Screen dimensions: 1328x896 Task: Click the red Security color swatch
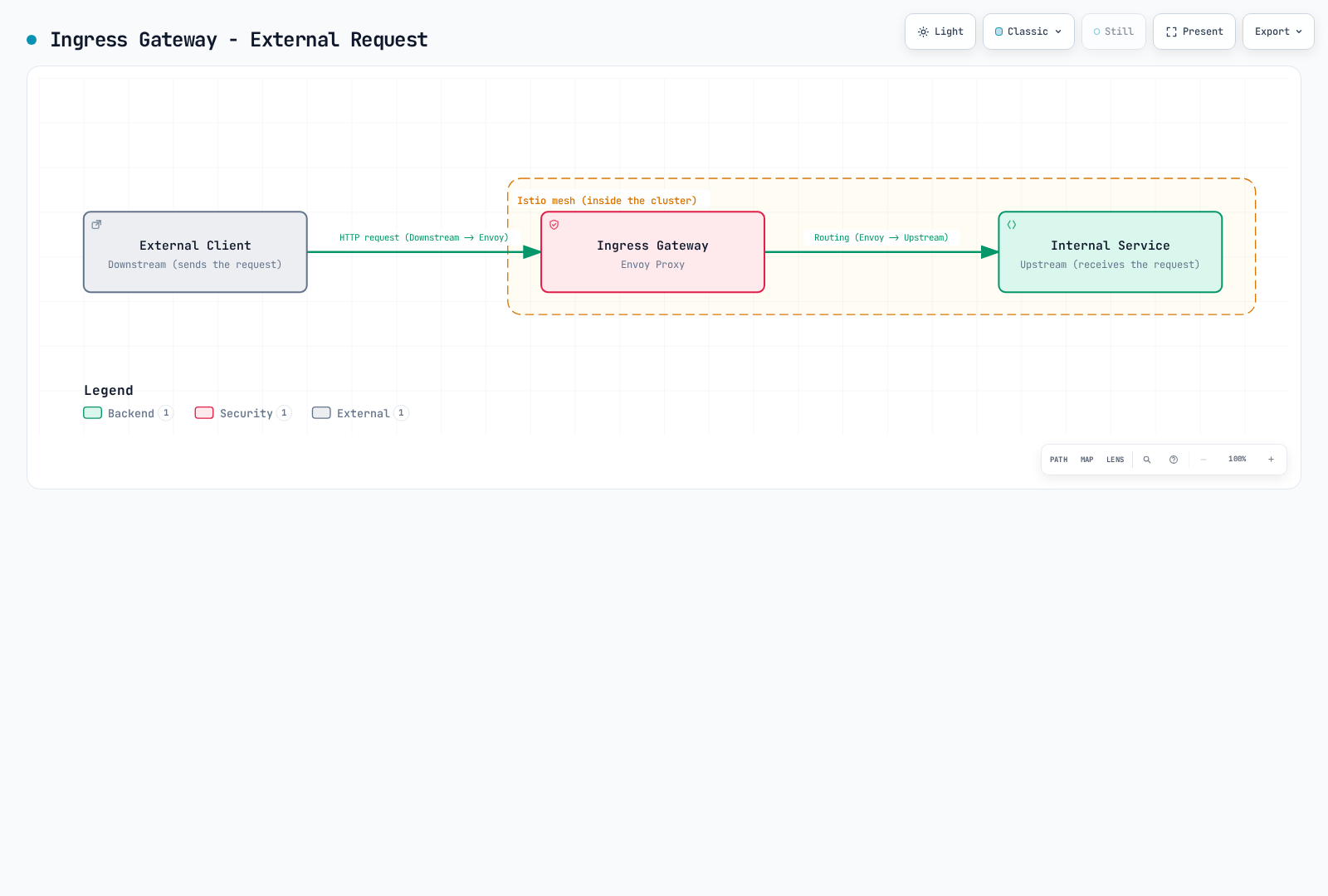coord(204,413)
